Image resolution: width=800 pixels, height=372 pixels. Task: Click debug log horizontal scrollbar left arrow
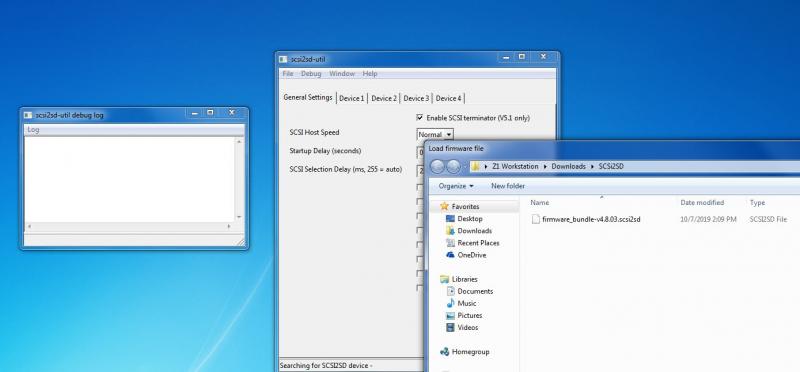pos(29,226)
